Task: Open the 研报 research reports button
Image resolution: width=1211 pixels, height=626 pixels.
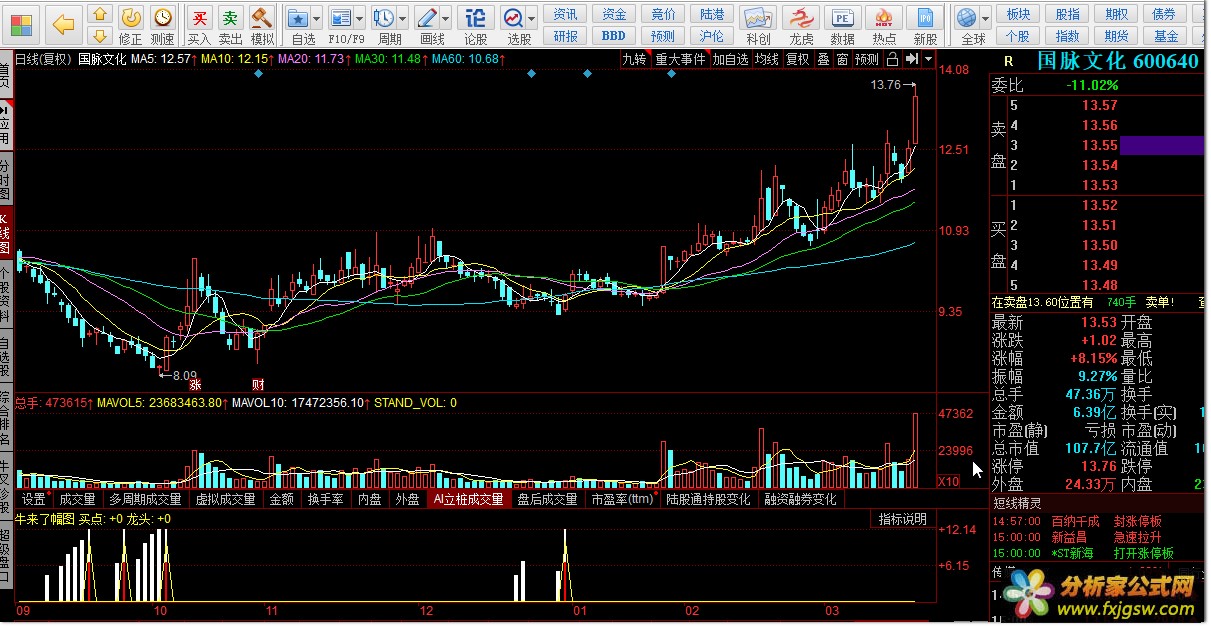Action: [x=566, y=36]
